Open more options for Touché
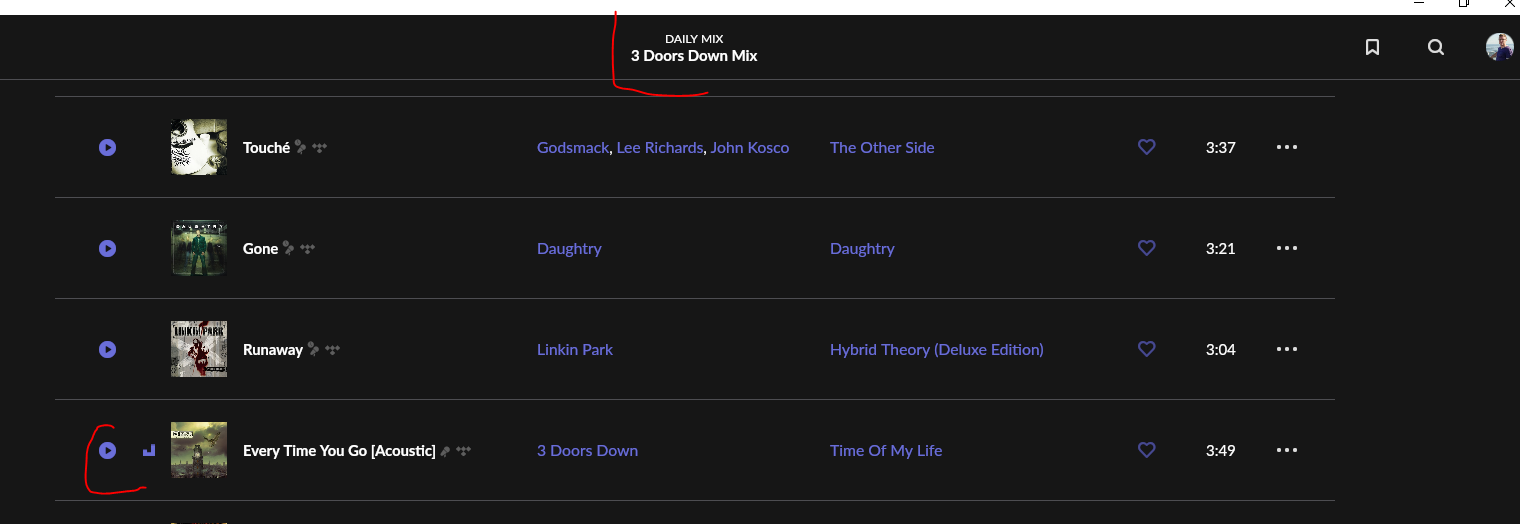This screenshot has width=1520, height=524. click(1287, 147)
